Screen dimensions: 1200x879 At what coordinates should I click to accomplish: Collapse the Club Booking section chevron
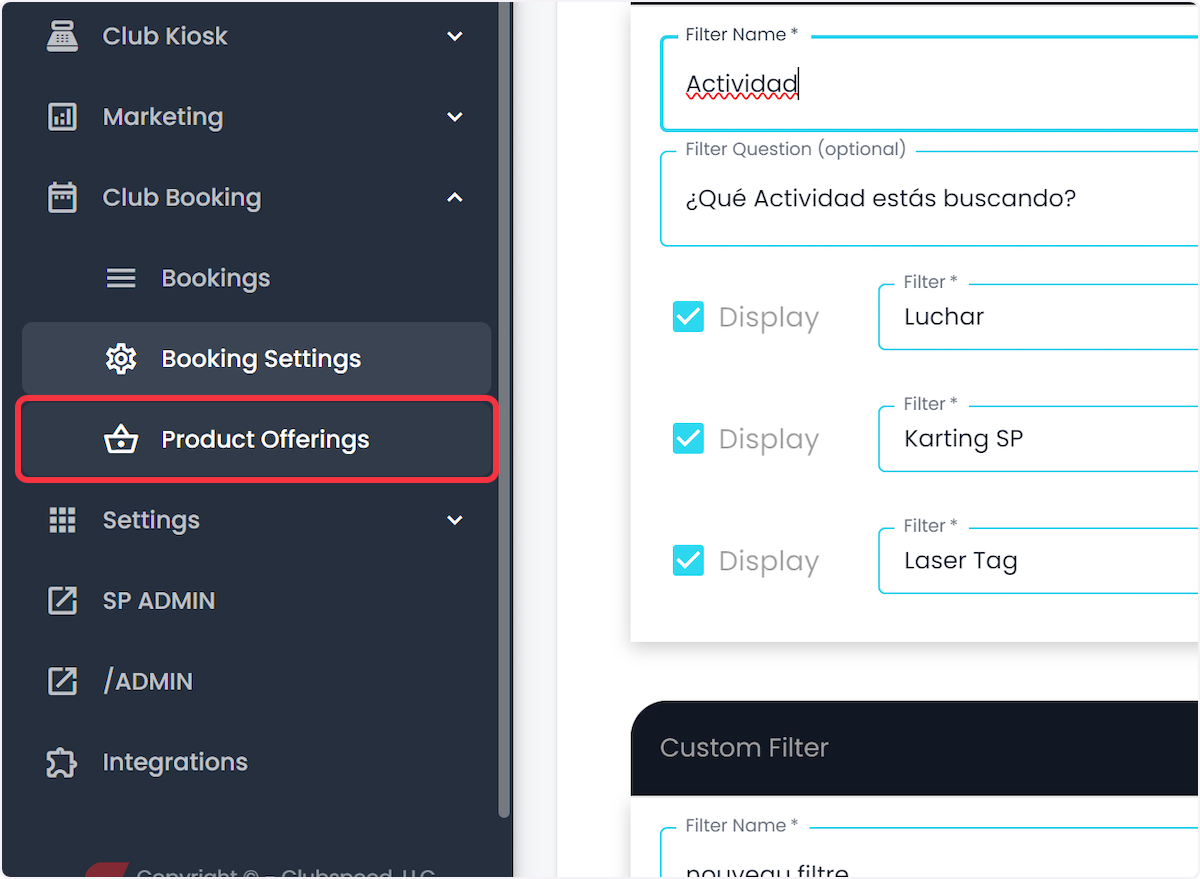(455, 198)
